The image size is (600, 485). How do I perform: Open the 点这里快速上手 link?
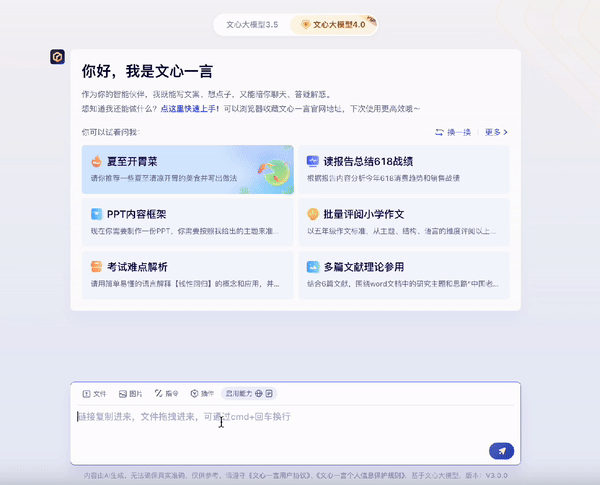pos(188,109)
